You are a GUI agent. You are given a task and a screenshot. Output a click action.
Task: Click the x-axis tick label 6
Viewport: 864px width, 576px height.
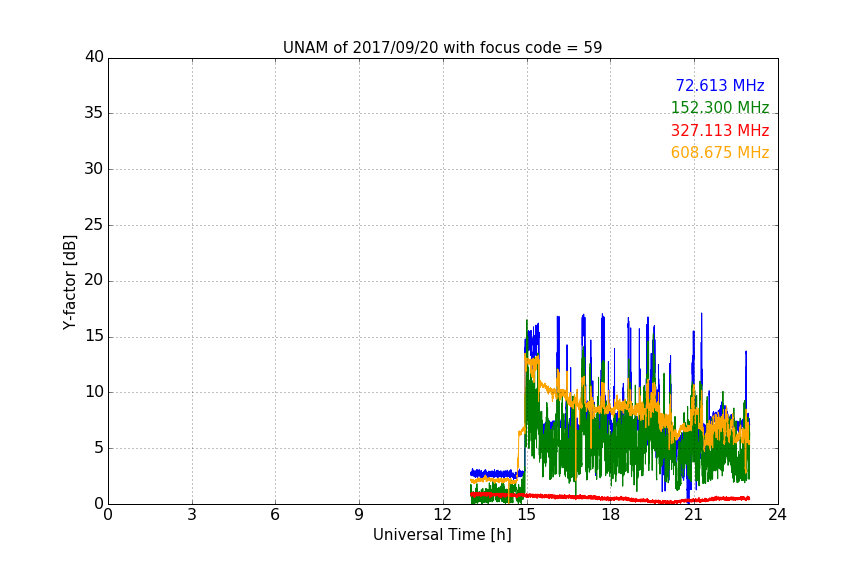[x=276, y=515]
